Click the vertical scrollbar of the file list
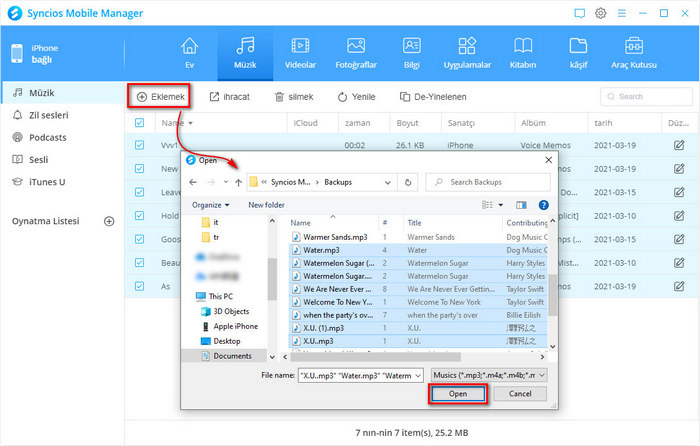700x446 pixels. 552,295
